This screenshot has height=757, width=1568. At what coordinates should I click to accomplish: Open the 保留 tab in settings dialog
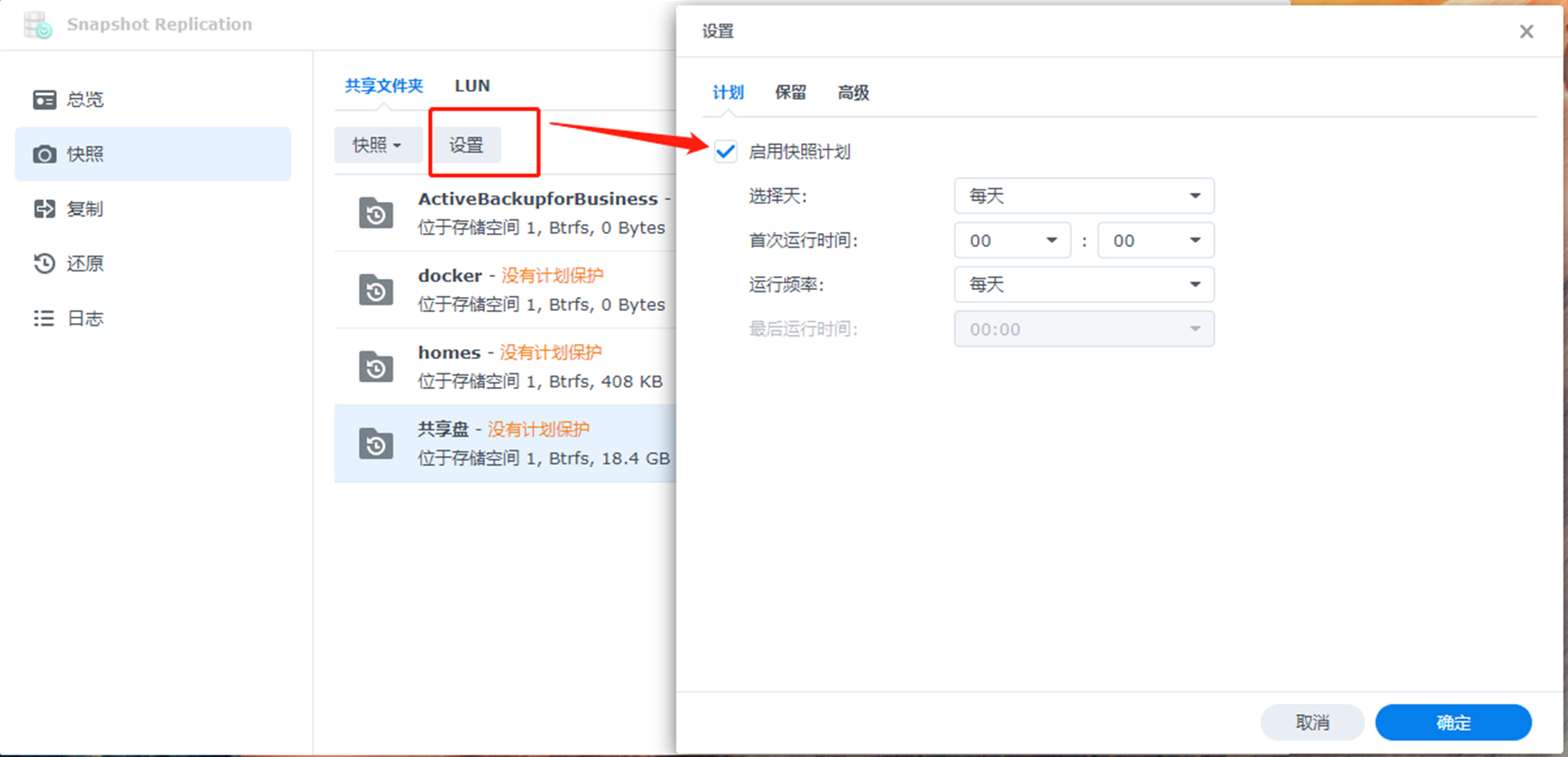coord(791,92)
